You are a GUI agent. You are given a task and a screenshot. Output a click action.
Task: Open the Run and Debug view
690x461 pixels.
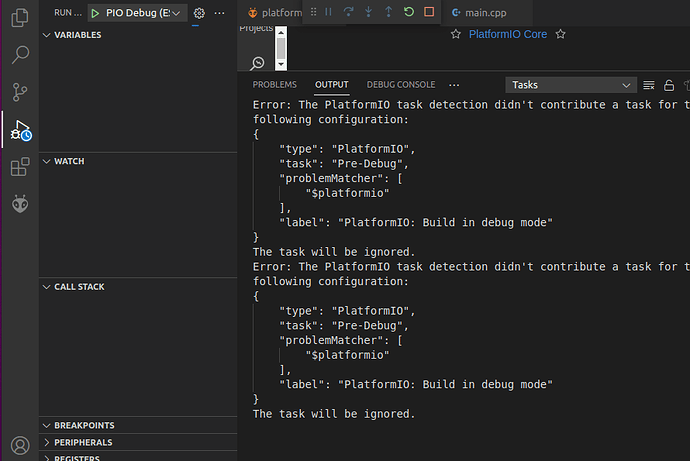tap(20, 131)
